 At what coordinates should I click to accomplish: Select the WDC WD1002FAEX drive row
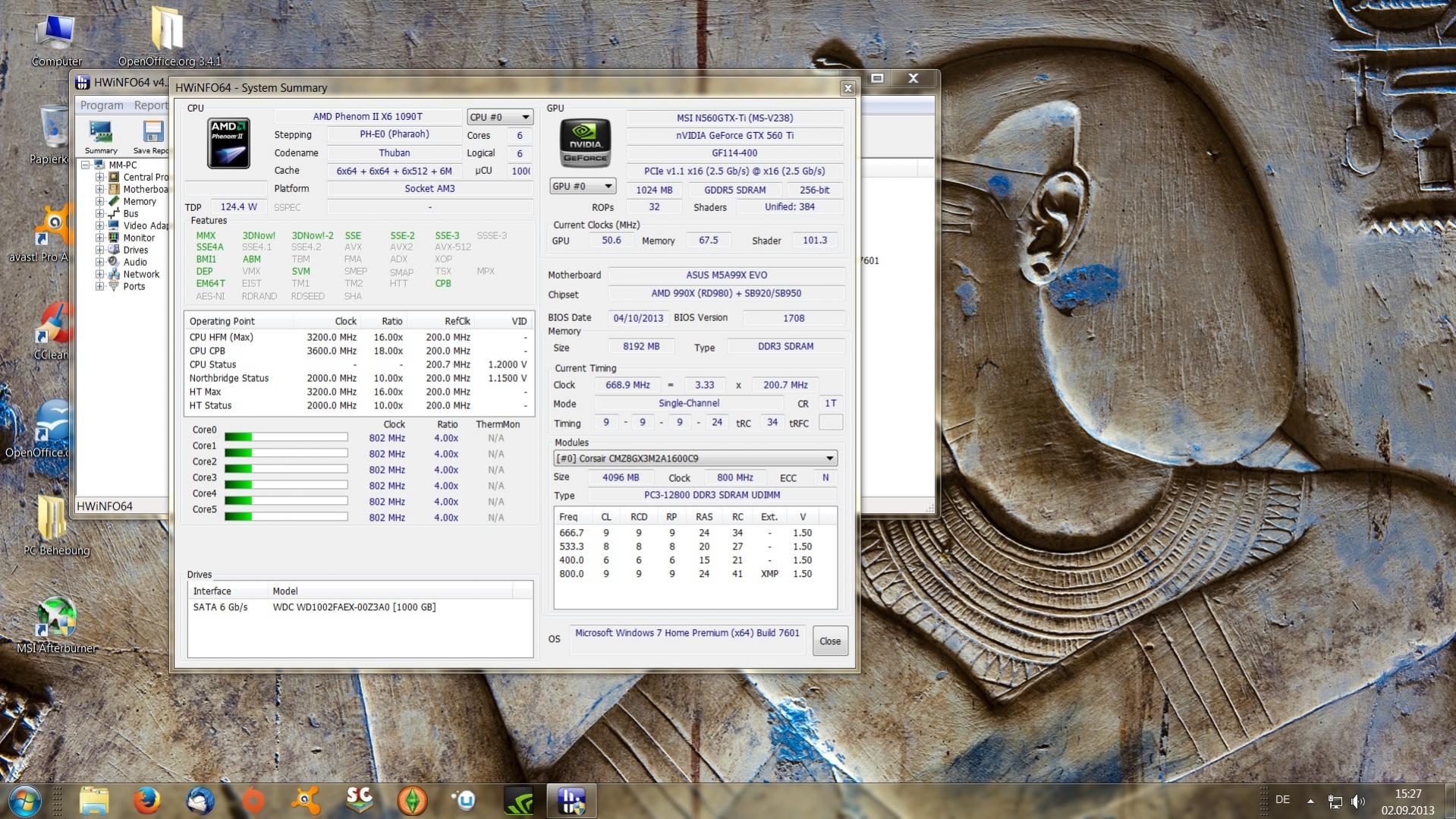(x=360, y=607)
